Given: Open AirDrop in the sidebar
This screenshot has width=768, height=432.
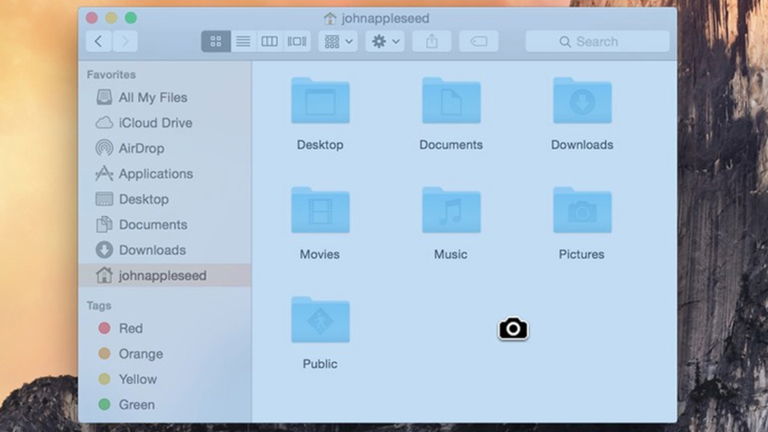Looking at the screenshot, I should [165, 148].
